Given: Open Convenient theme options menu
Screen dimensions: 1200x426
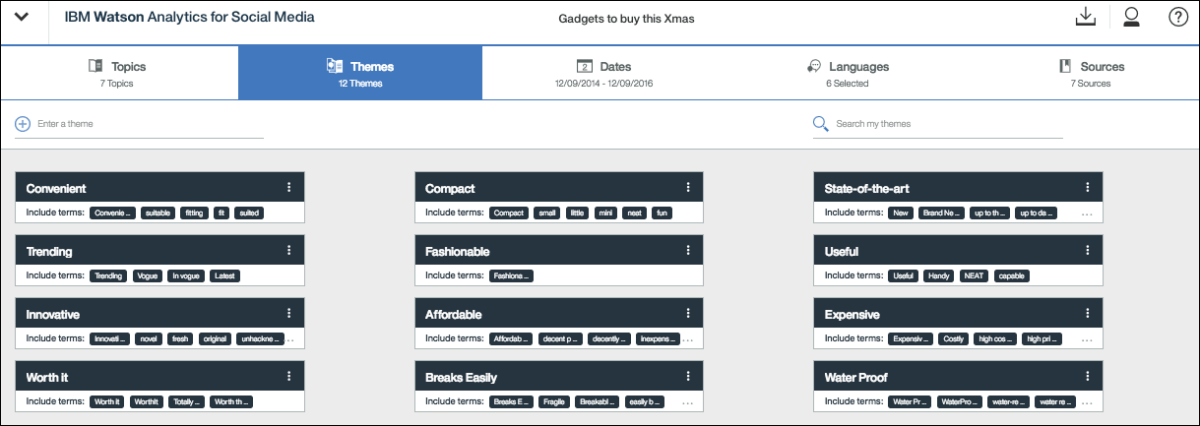Looking at the screenshot, I should pos(288,187).
